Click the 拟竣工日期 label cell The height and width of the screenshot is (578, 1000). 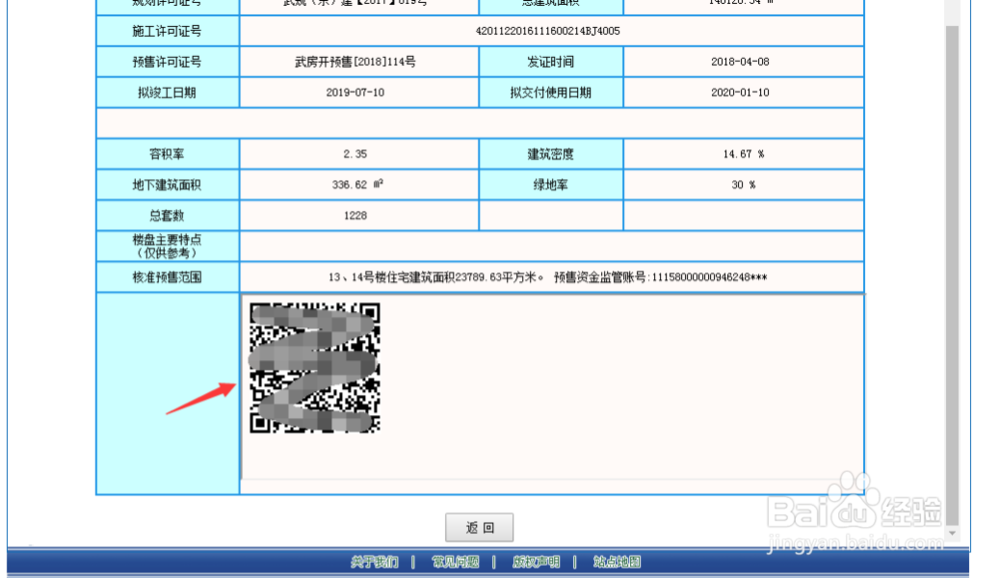pos(168,93)
